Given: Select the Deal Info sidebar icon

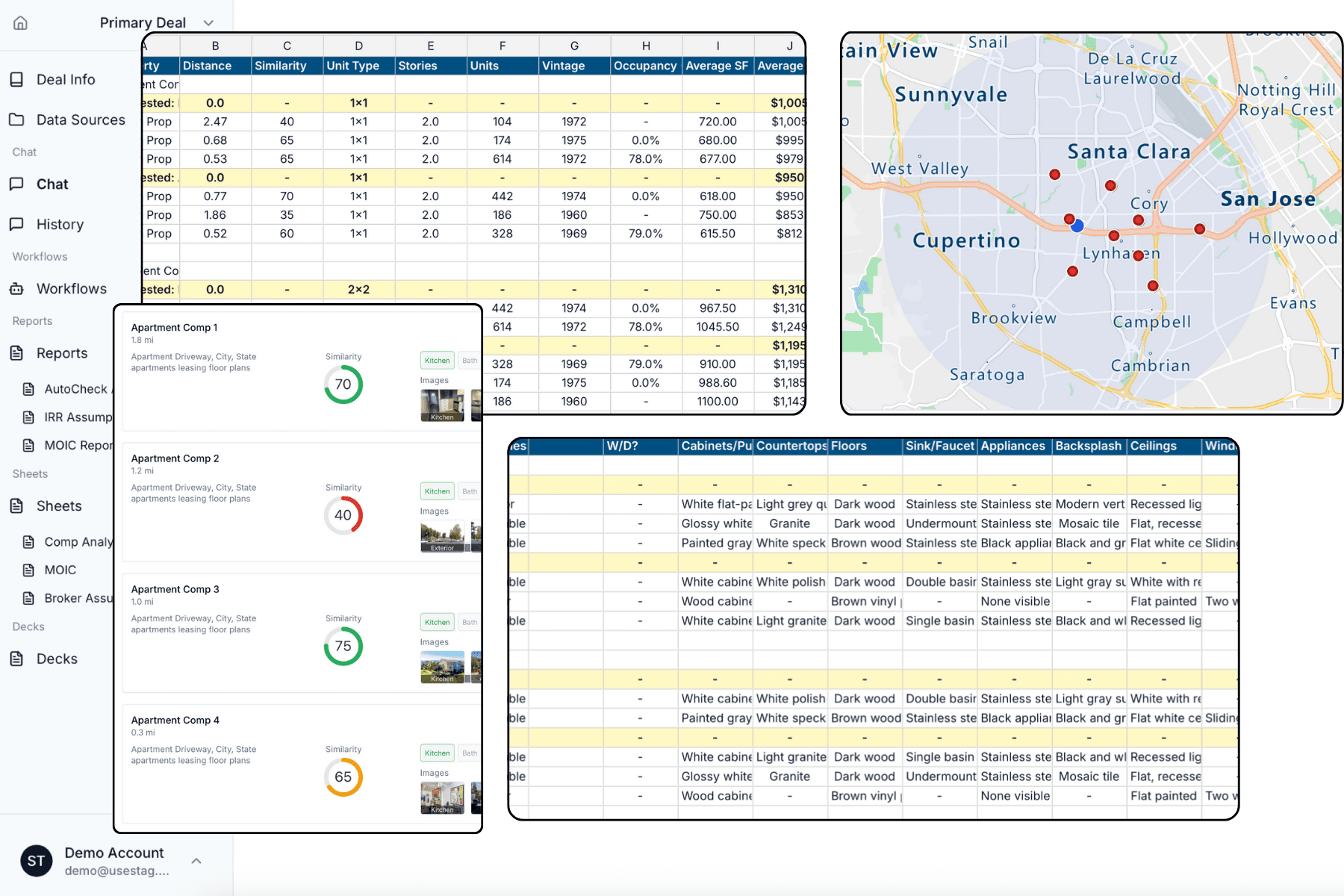Looking at the screenshot, I should point(16,79).
